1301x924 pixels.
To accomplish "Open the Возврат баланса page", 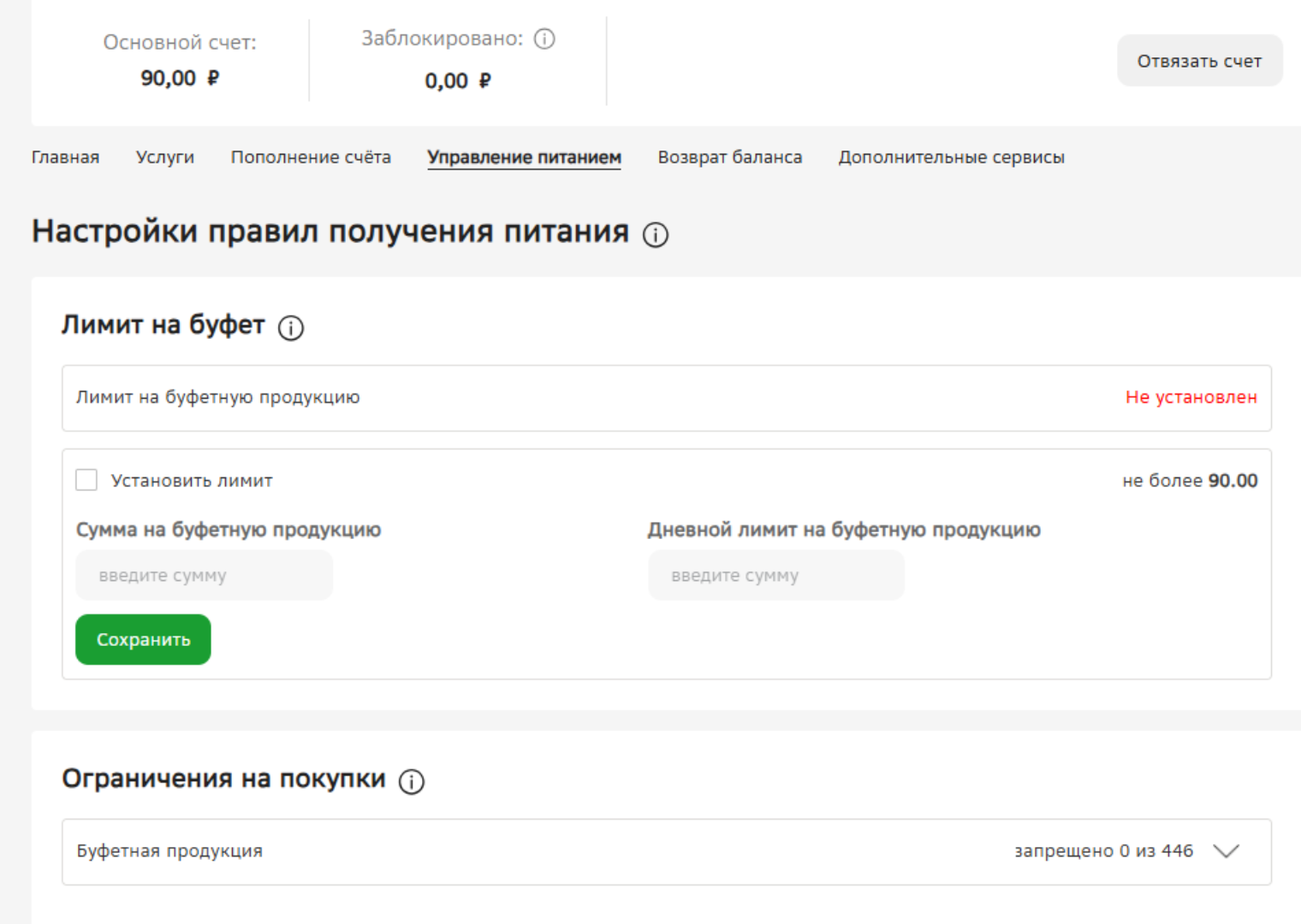I will pos(730,157).
